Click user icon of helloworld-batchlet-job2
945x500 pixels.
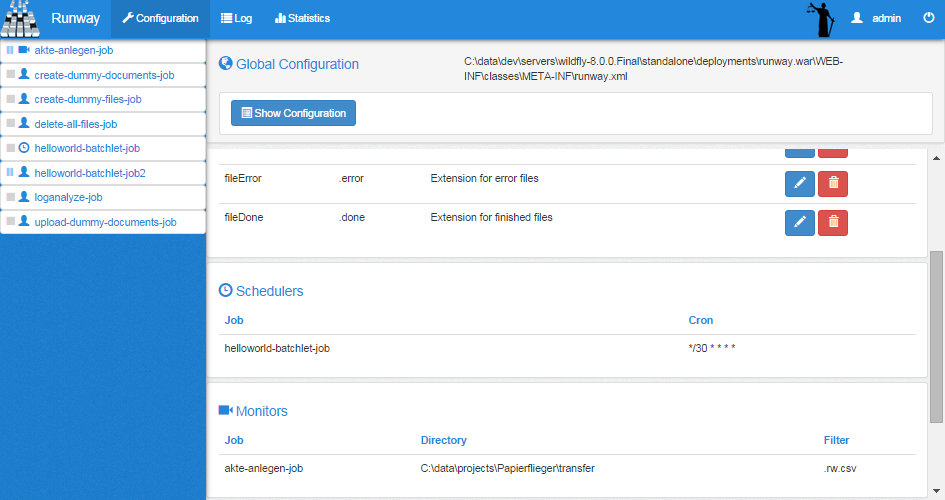pos(24,172)
